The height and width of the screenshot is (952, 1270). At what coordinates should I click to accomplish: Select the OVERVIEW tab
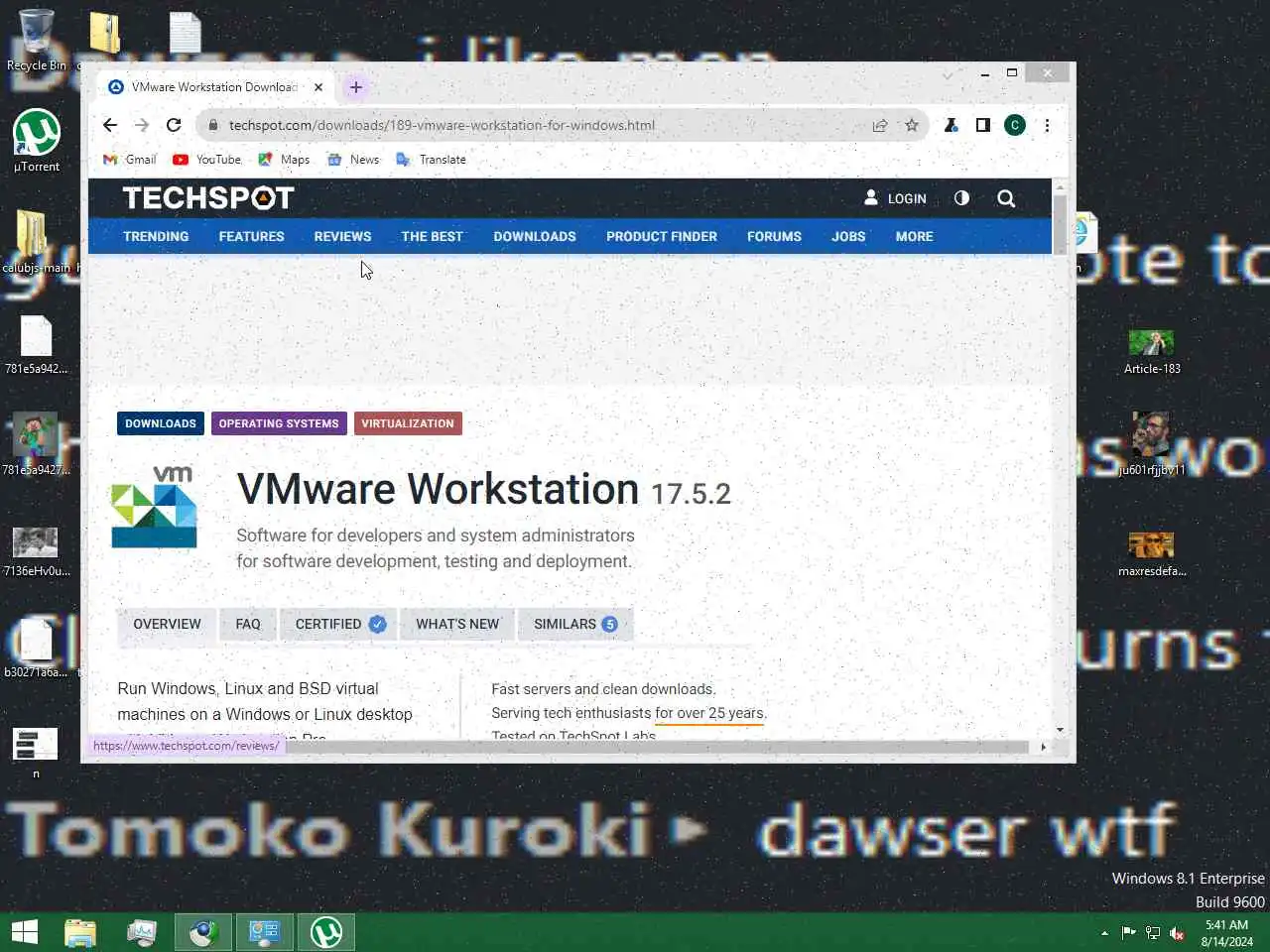pyautogui.click(x=167, y=625)
